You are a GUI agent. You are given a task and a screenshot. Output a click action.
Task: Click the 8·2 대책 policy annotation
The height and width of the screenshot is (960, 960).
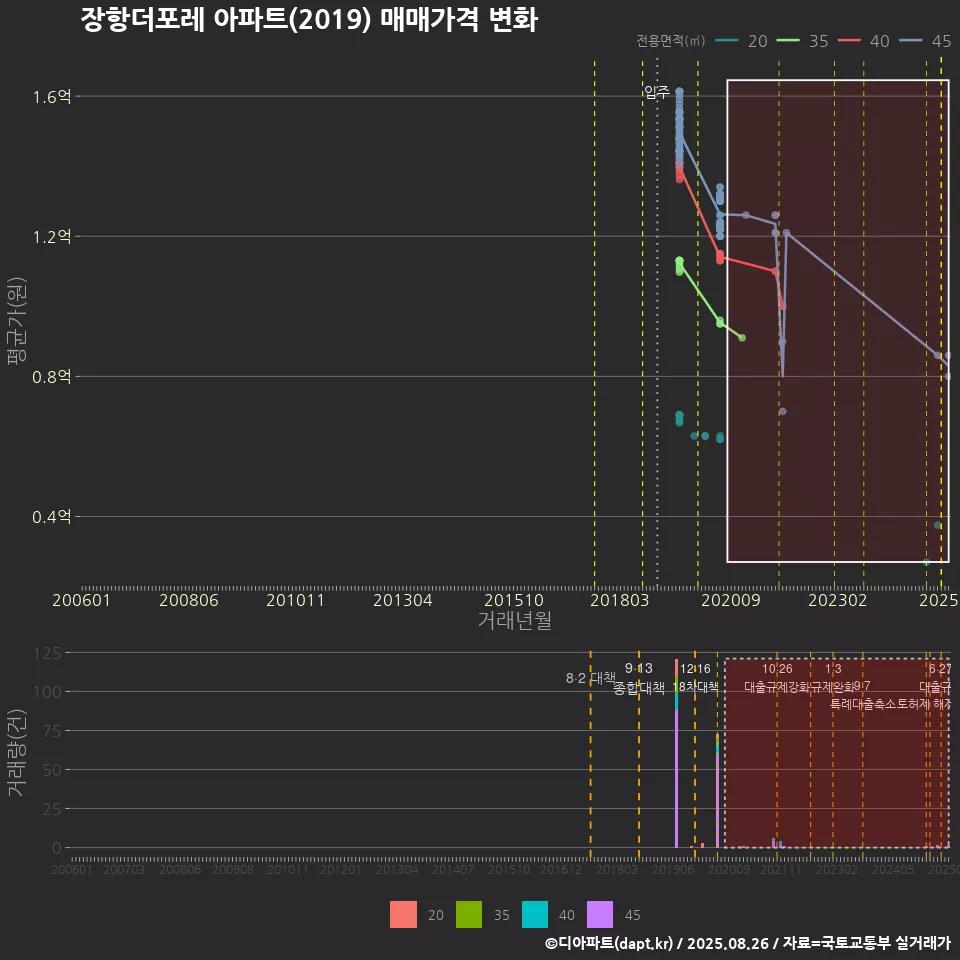pyautogui.click(x=590, y=678)
